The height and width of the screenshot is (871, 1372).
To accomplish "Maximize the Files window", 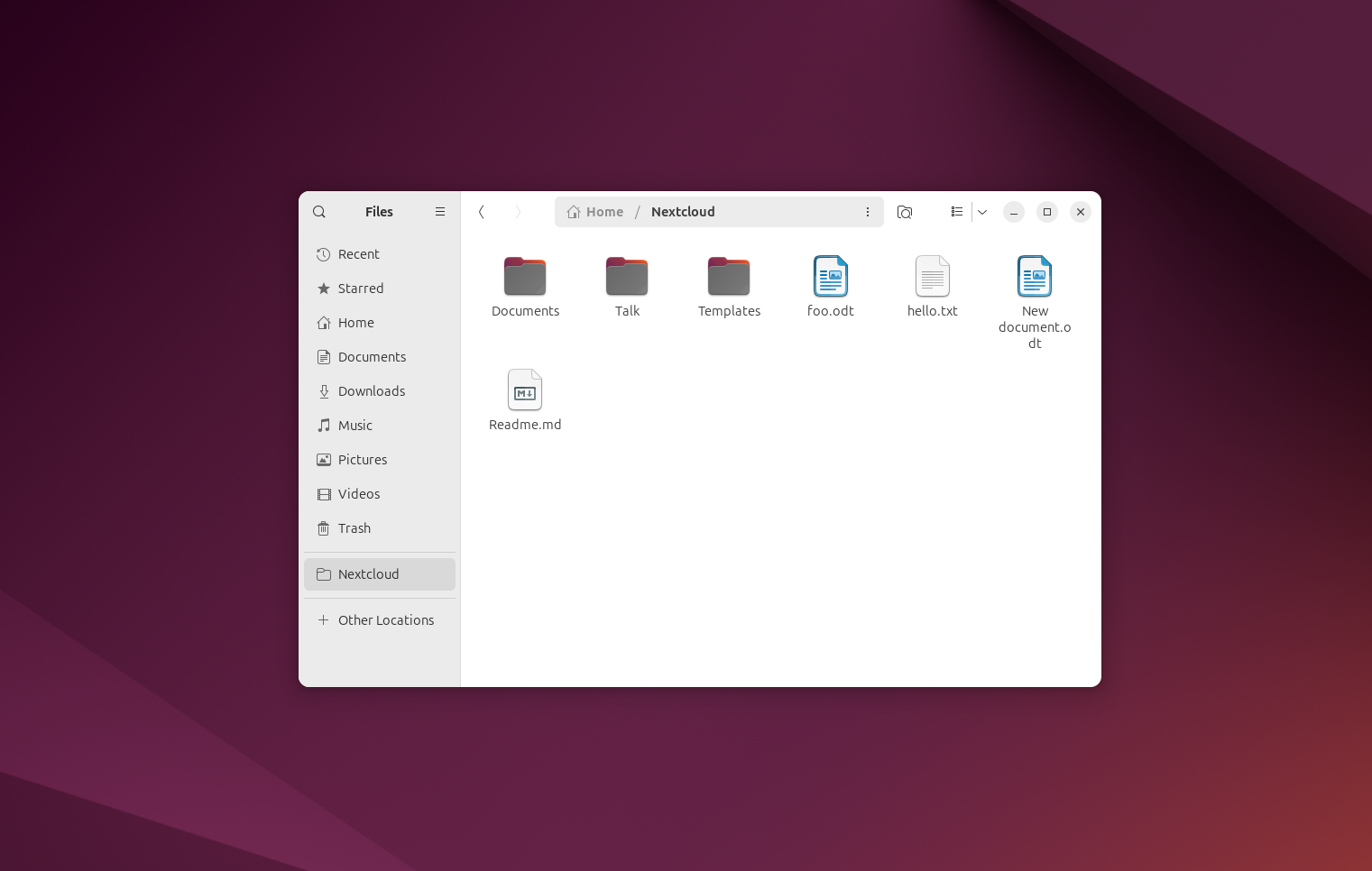I will pyautogui.click(x=1047, y=212).
